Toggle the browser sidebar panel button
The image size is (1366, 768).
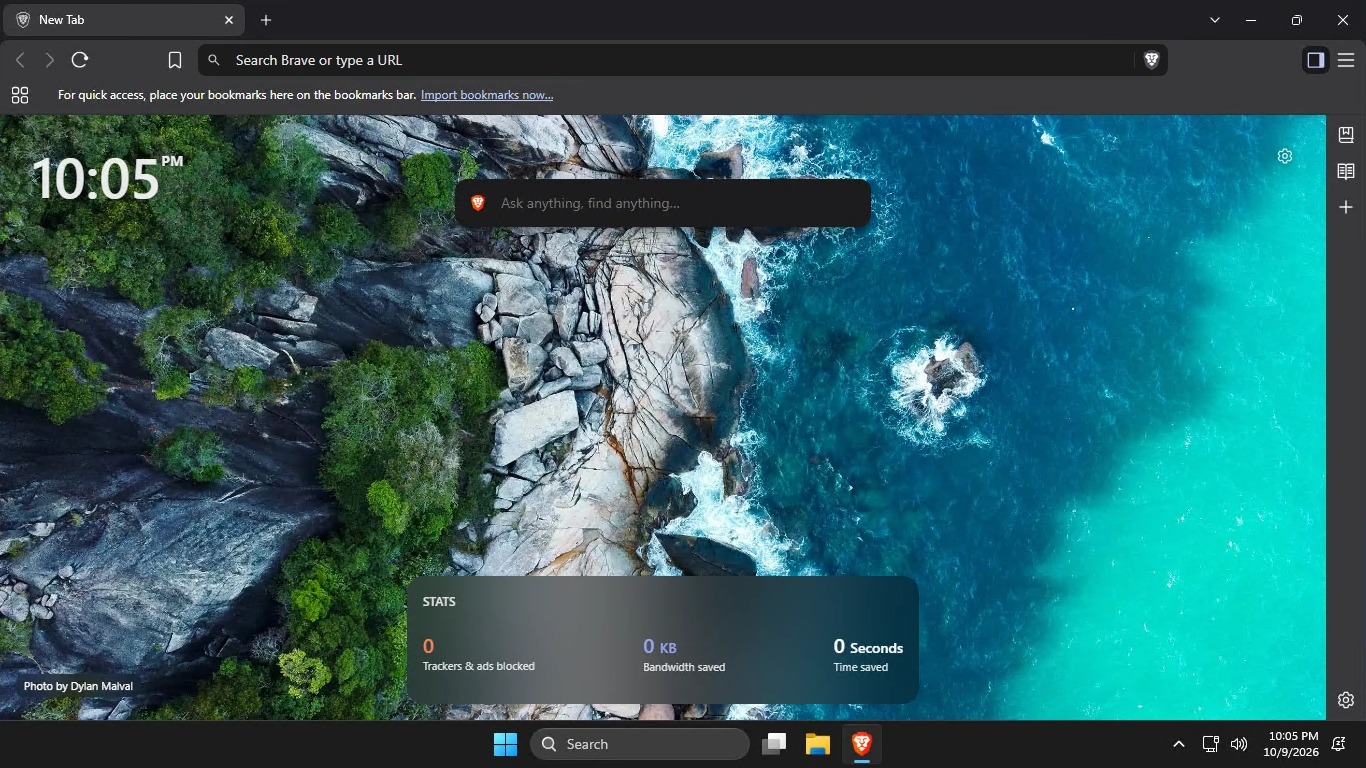1315,60
